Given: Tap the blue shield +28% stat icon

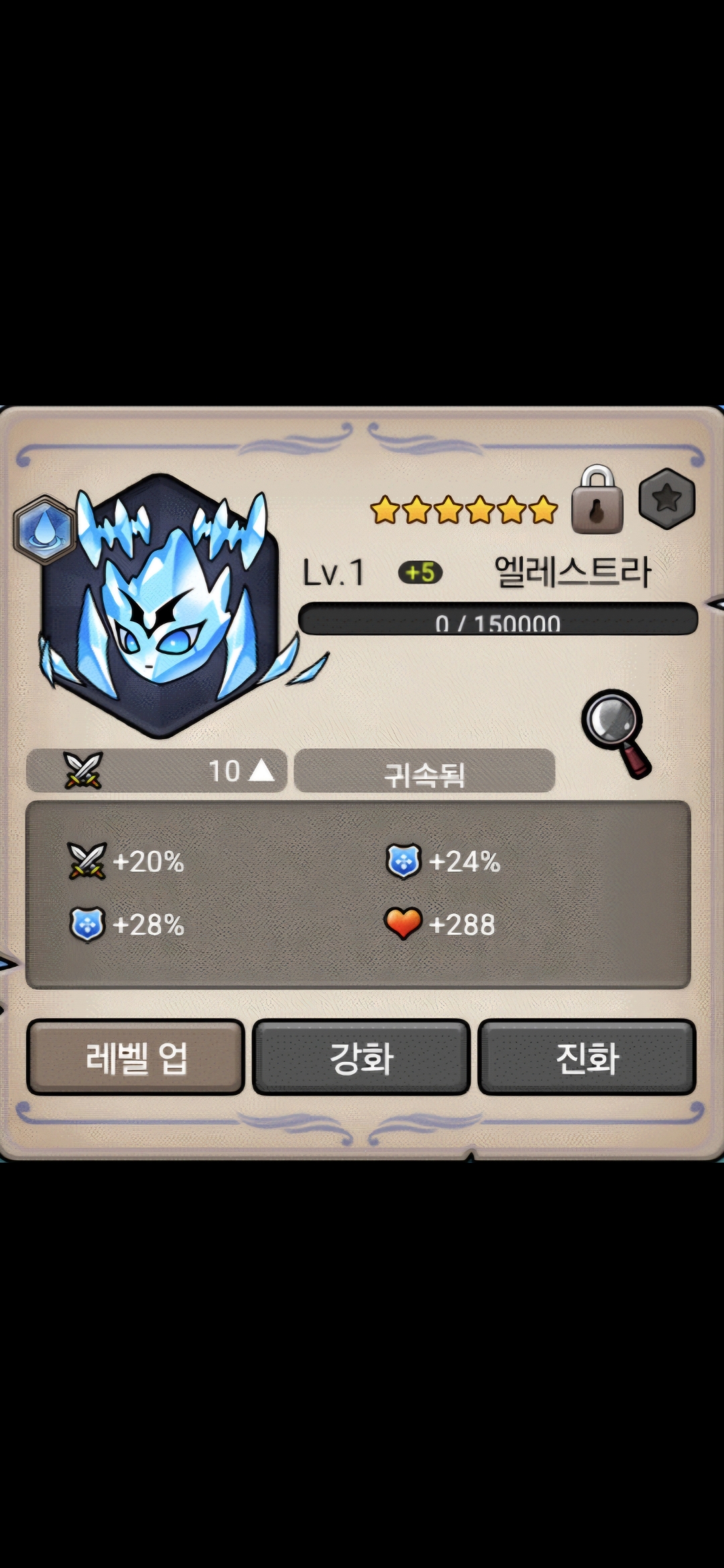Looking at the screenshot, I should coord(88,925).
